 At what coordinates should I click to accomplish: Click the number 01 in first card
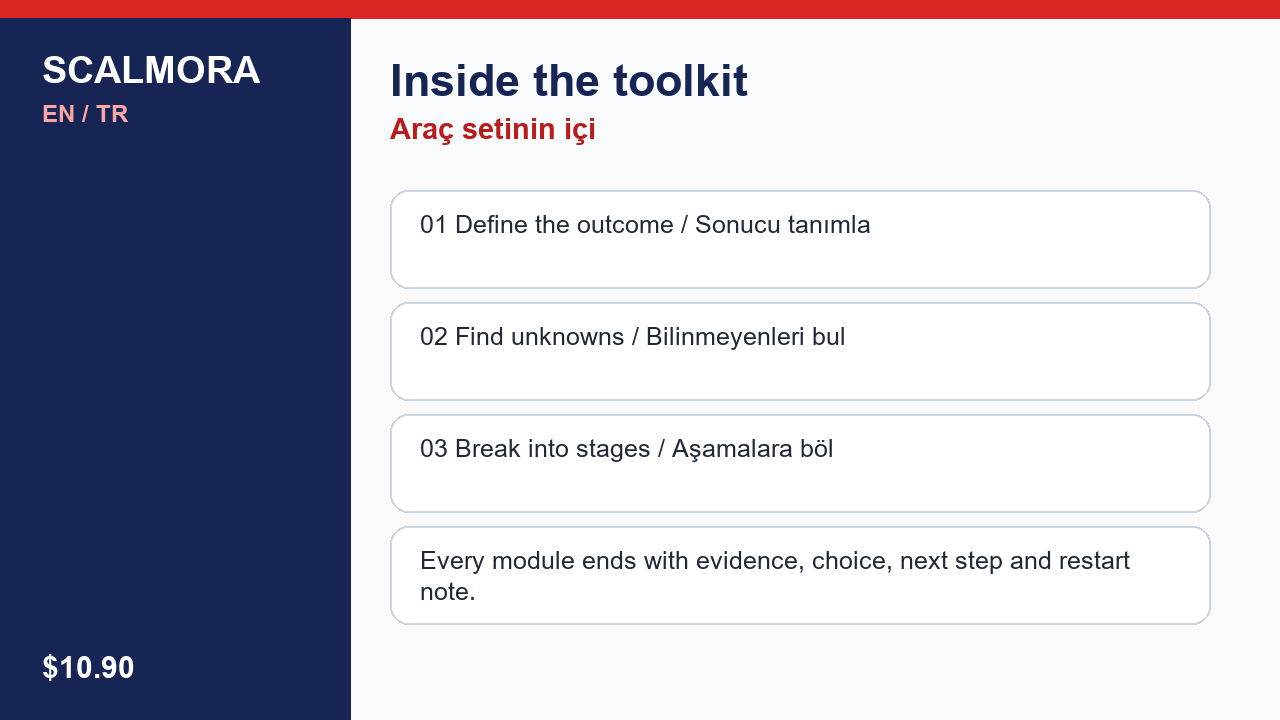[x=434, y=225]
